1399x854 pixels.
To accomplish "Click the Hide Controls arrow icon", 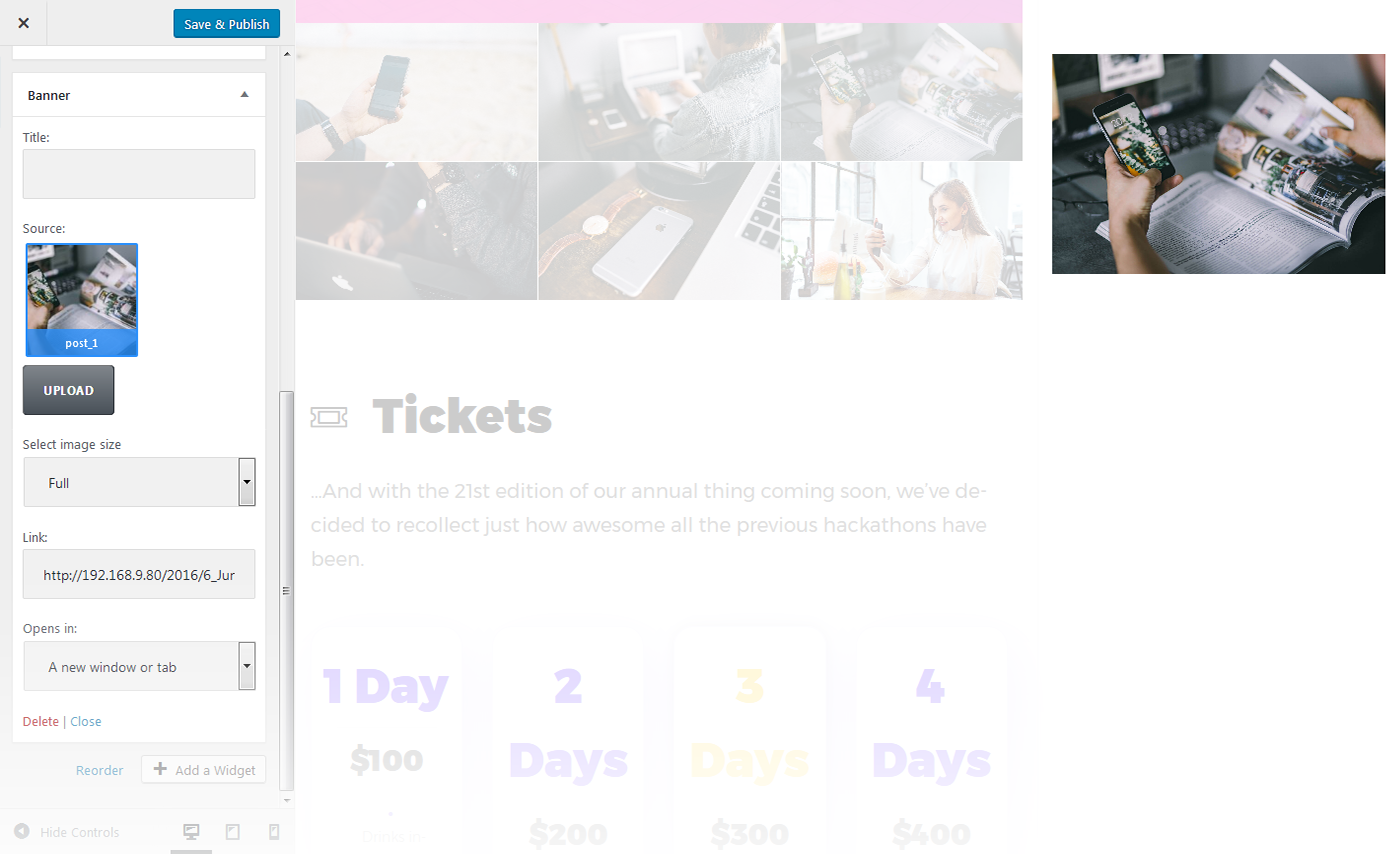I will point(21,832).
